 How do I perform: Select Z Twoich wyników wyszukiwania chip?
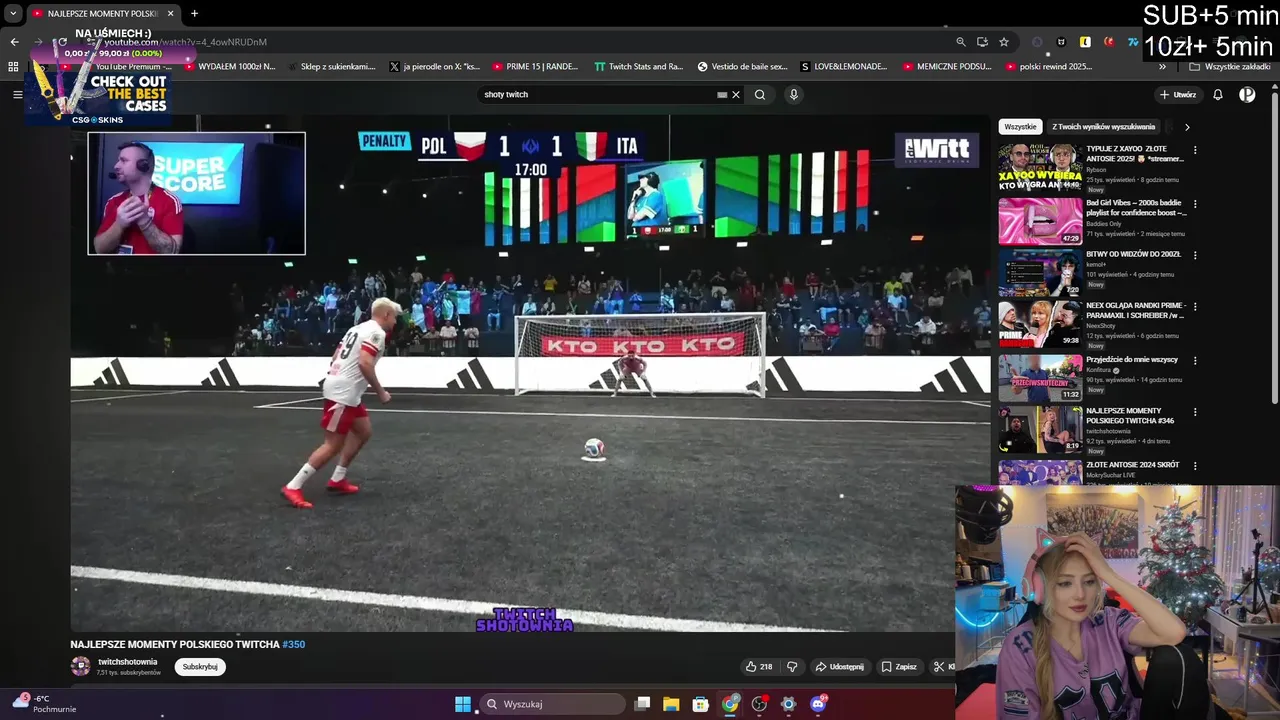coord(1103,127)
